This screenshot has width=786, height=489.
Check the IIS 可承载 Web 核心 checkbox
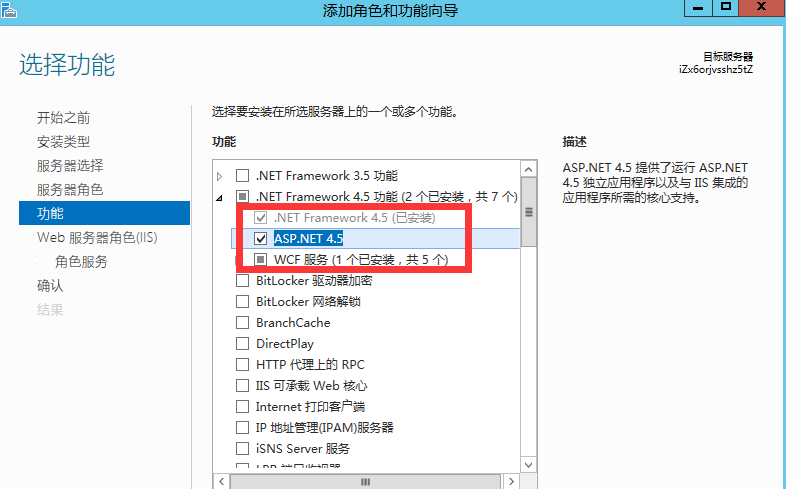[243, 385]
